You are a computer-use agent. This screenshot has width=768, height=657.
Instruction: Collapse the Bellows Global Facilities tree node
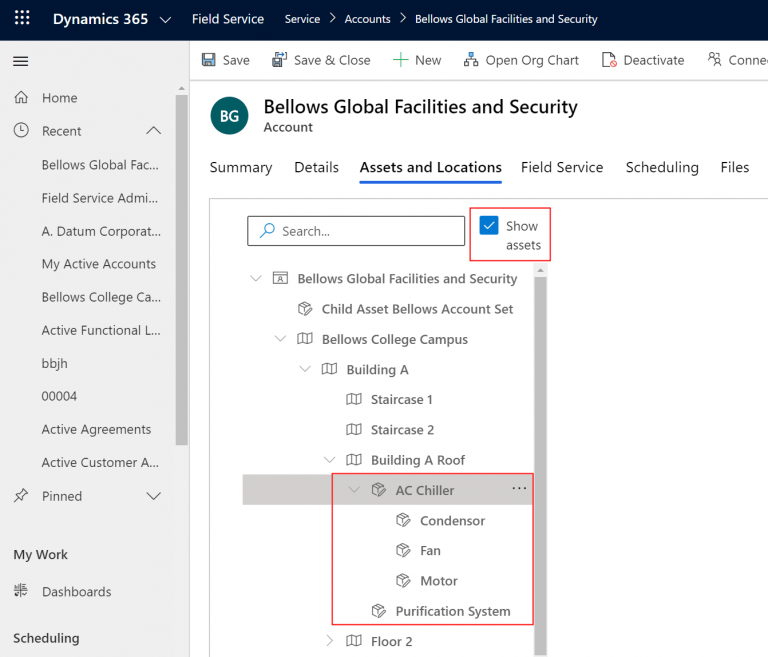coord(256,278)
